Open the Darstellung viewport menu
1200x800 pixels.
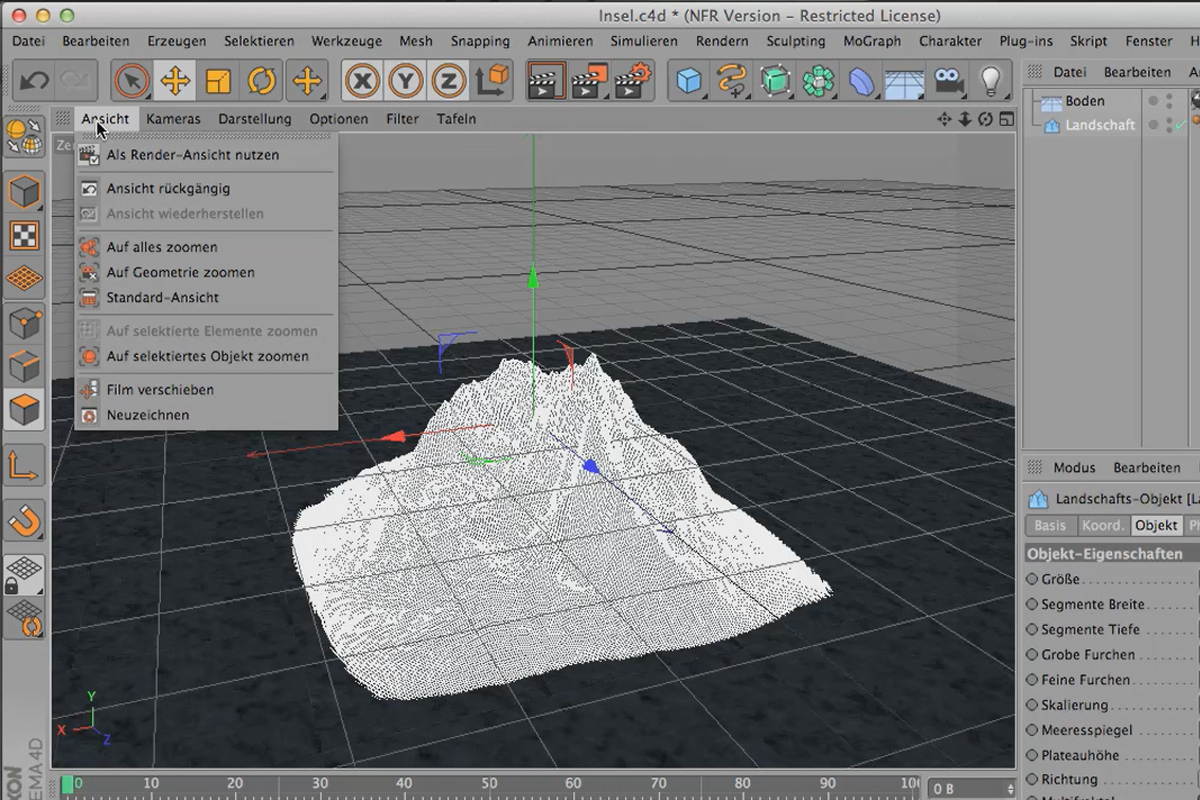coord(255,119)
